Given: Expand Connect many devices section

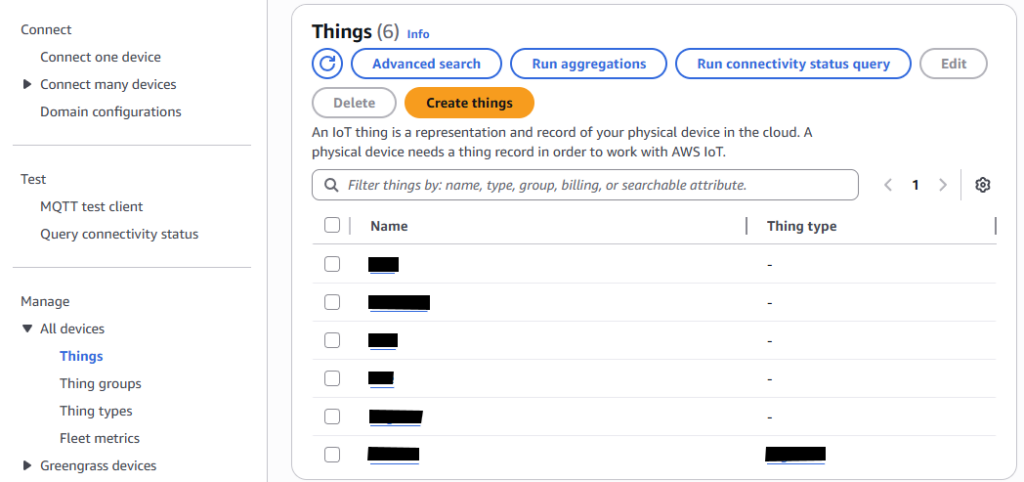Looking at the screenshot, I should [x=27, y=85].
